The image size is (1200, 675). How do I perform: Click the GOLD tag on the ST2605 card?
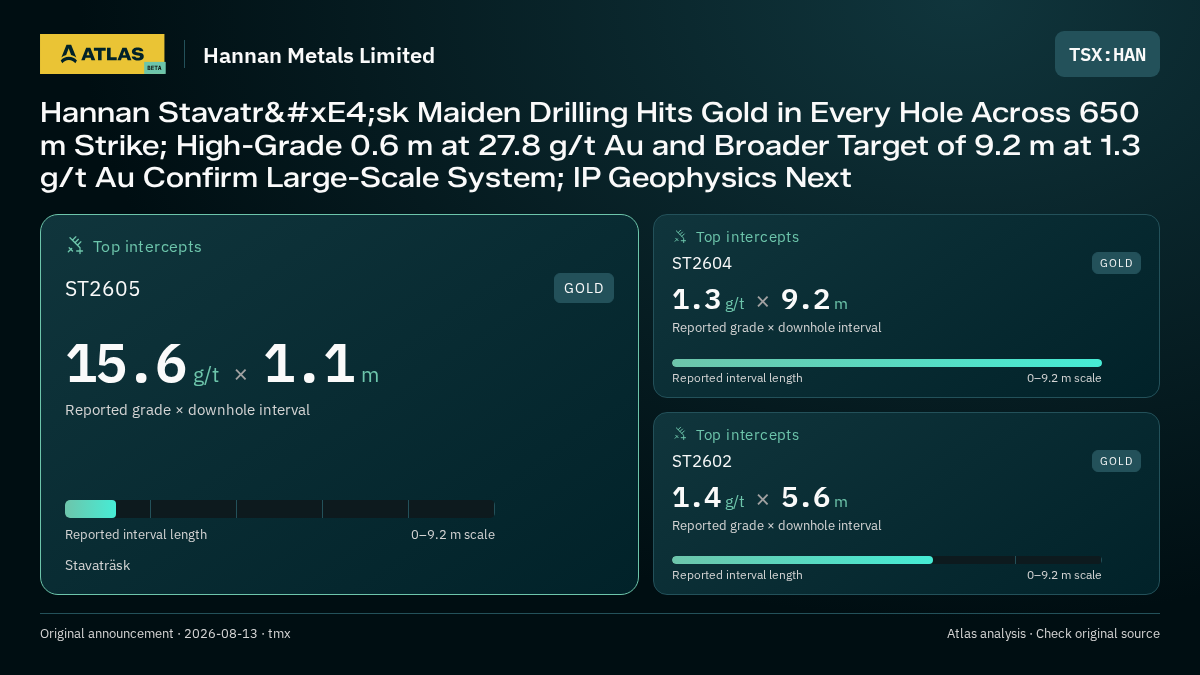click(x=584, y=288)
